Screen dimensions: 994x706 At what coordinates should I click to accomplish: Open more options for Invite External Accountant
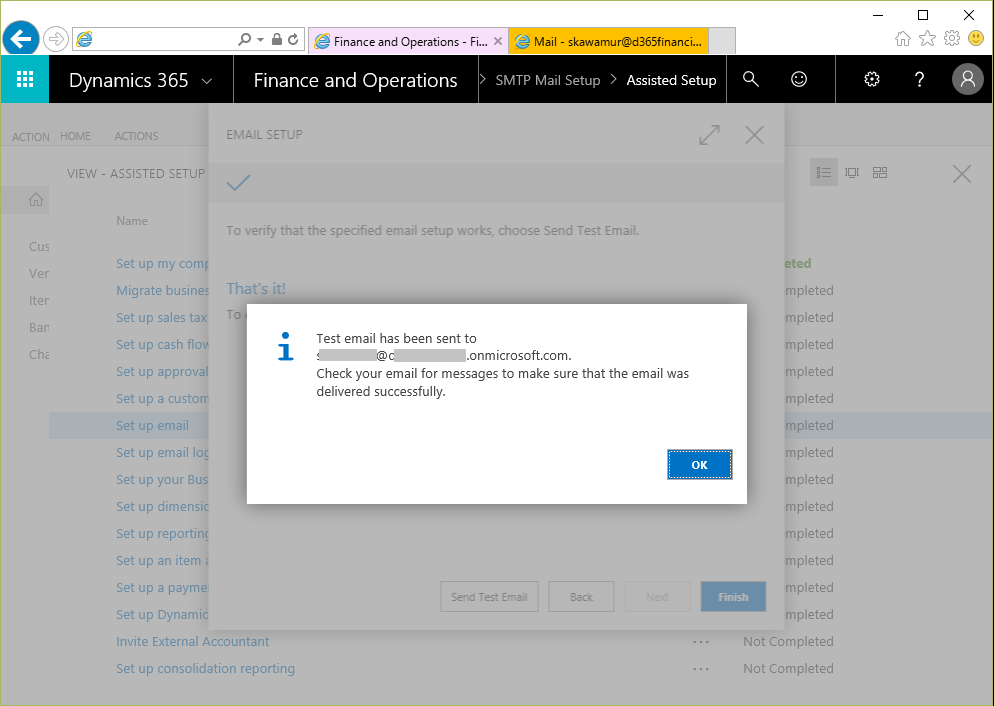pyautogui.click(x=701, y=642)
